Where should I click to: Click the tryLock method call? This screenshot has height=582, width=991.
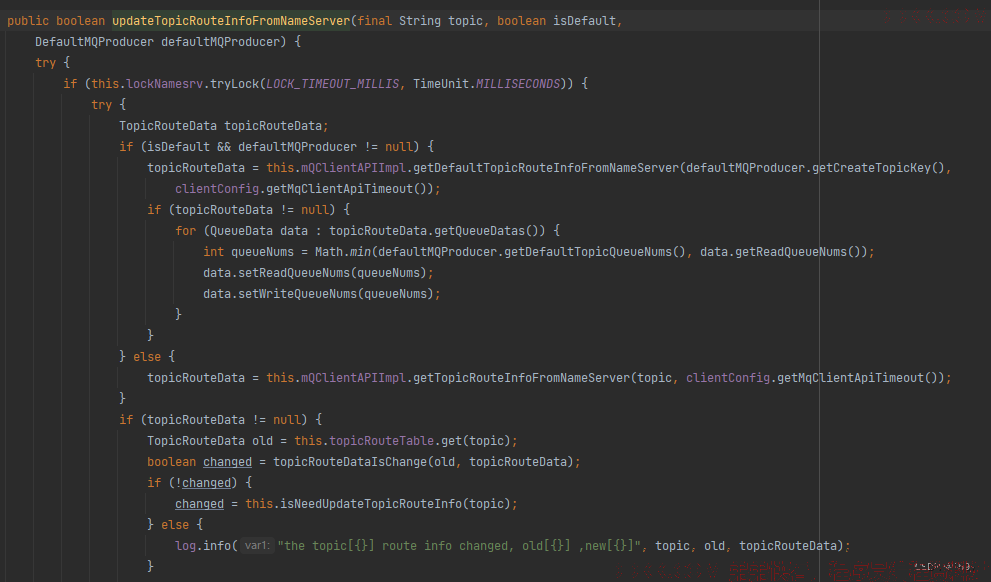(x=234, y=83)
